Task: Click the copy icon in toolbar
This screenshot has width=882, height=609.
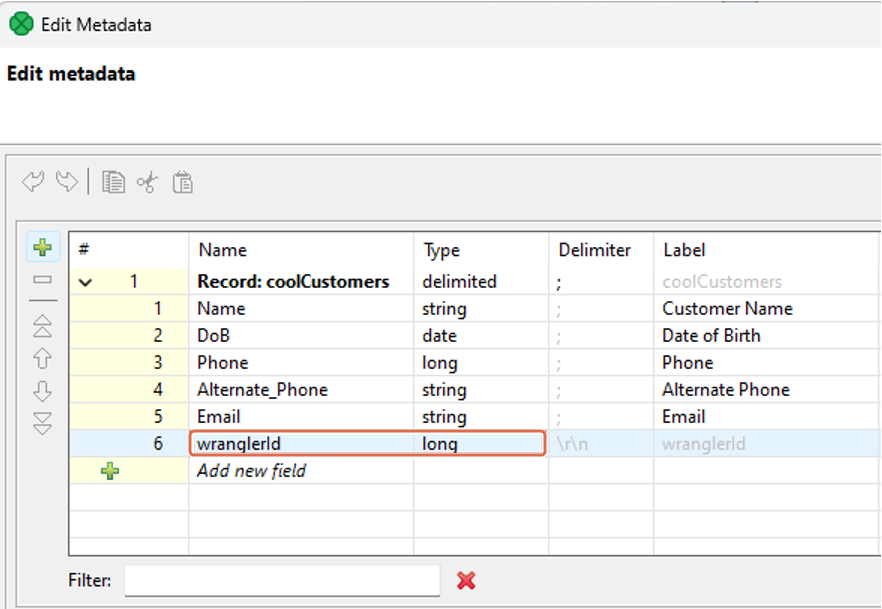Action: pyautogui.click(x=114, y=182)
